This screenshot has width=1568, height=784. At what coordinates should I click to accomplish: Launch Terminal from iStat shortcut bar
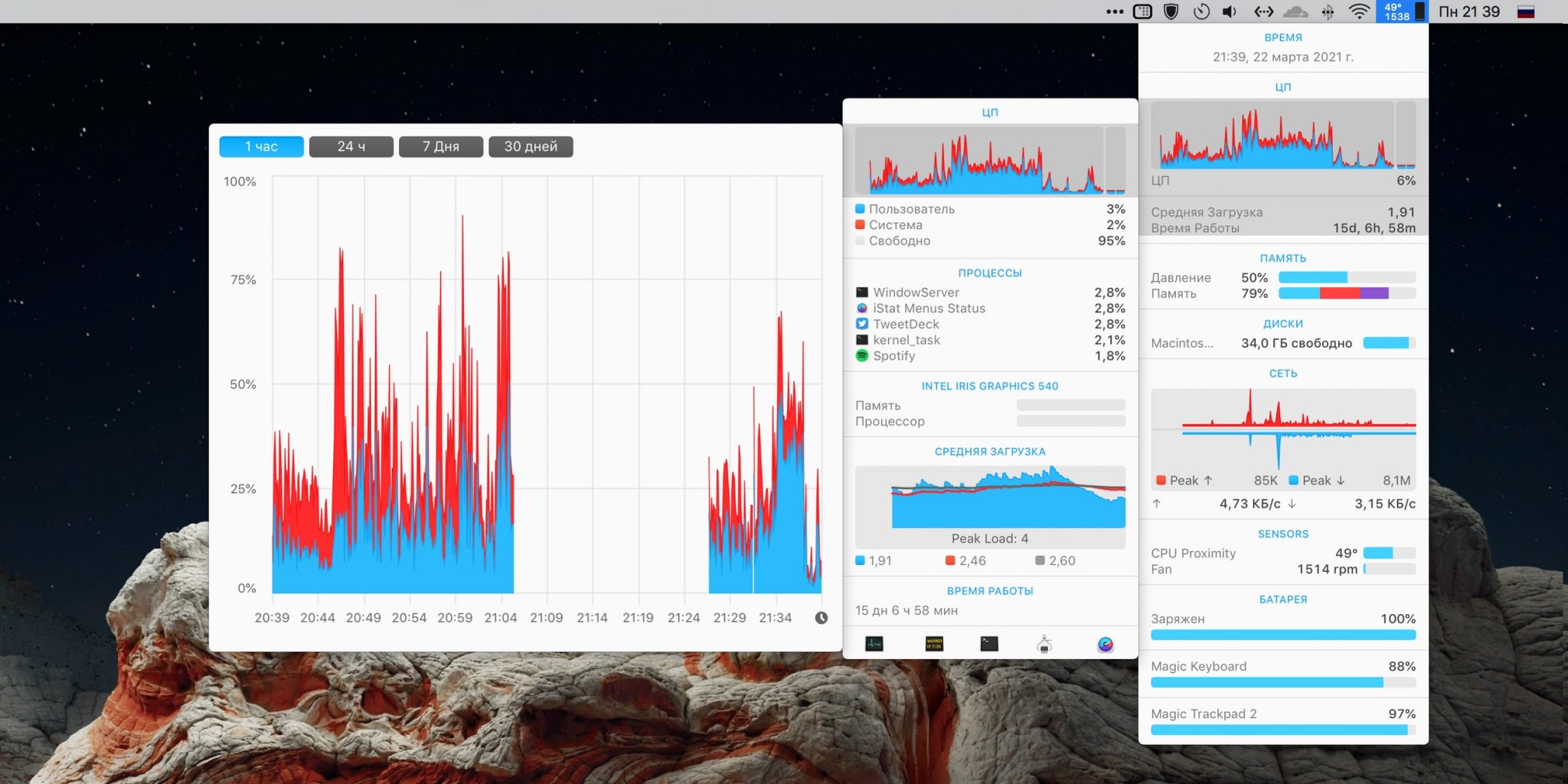click(989, 644)
